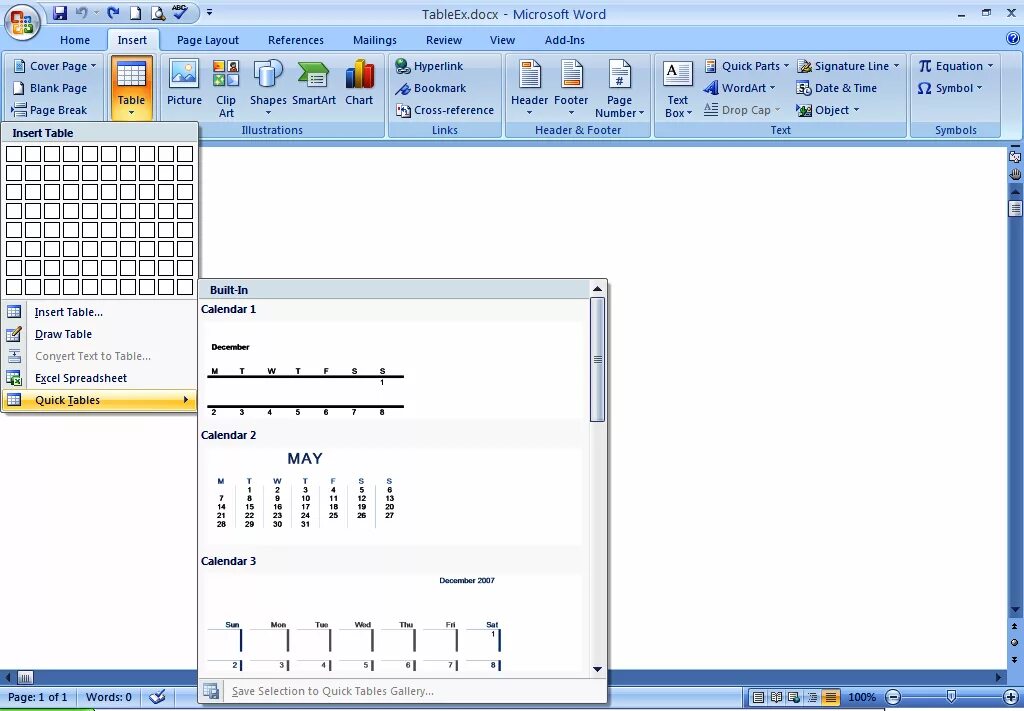Insert an Excel Spreadsheet table
This screenshot has width=1024, height=711.
click(99, 378)
